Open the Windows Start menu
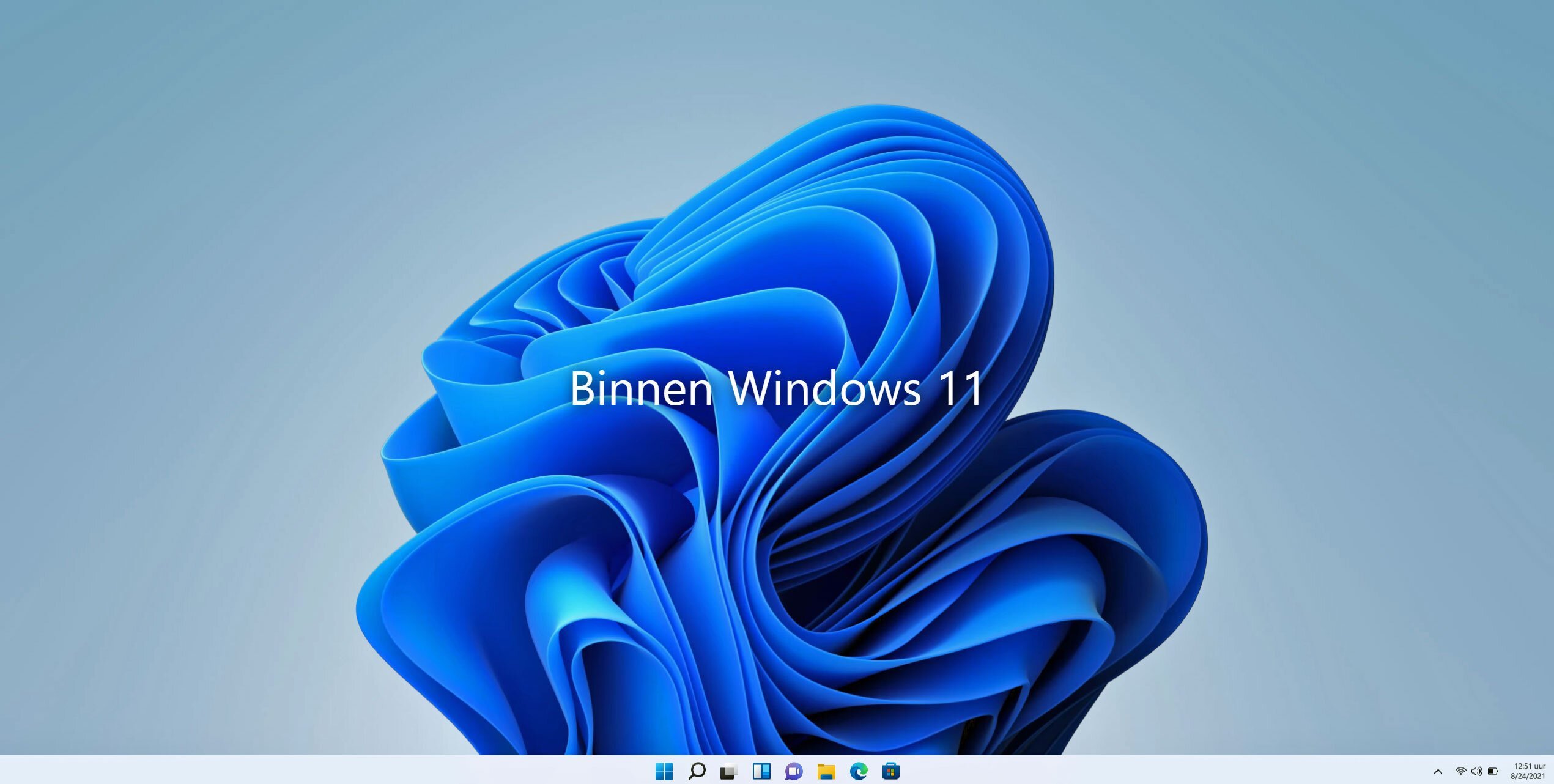 coord(664,771)
